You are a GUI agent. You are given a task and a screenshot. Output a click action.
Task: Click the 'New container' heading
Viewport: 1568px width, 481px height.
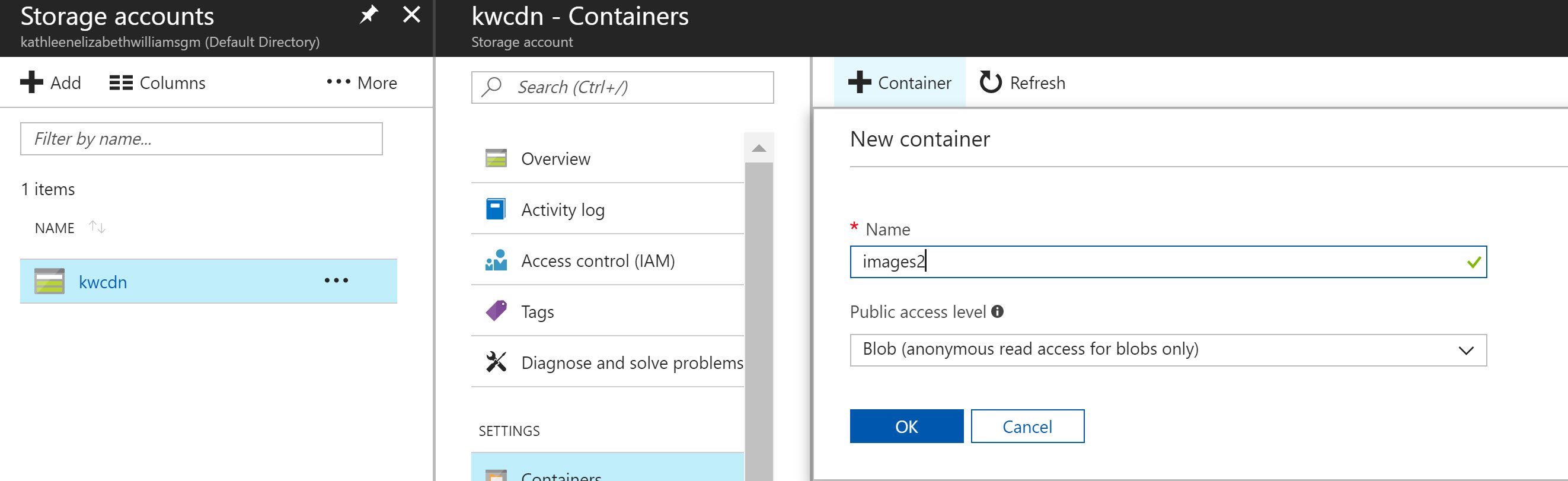[919, 139]
